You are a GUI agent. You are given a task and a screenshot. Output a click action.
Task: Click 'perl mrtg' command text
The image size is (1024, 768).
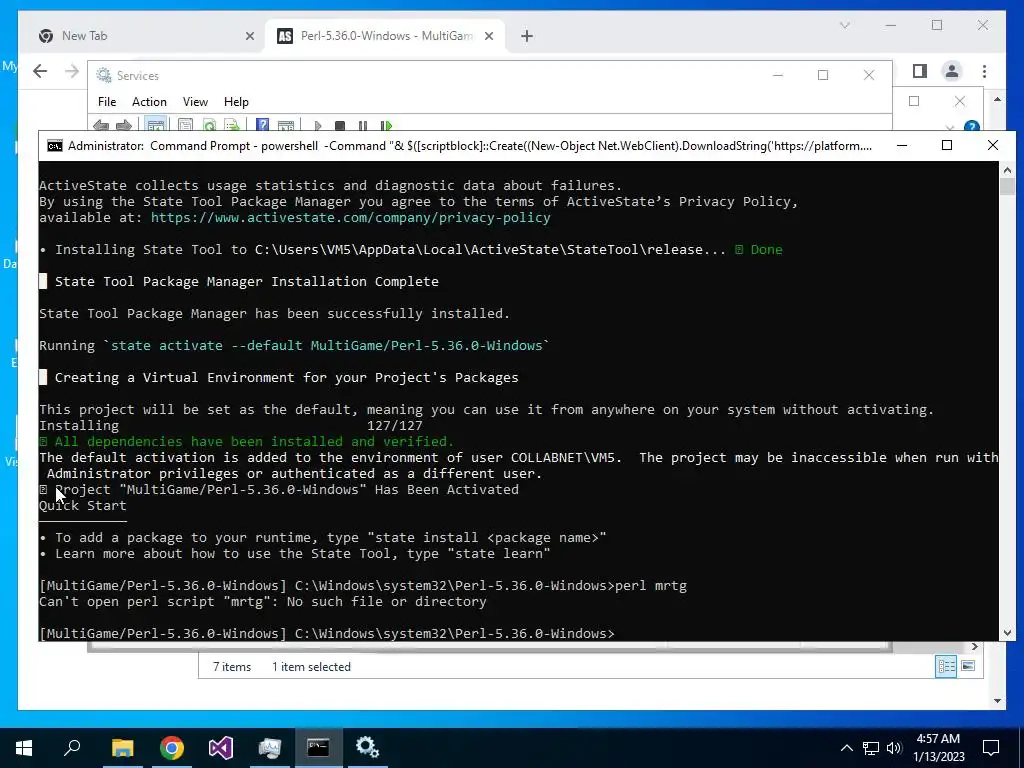(651, 586)
